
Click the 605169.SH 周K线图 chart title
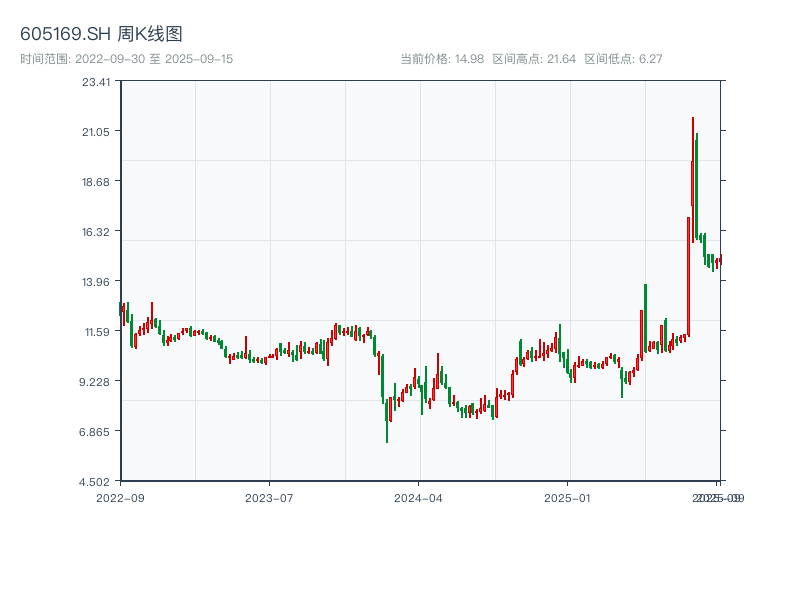101,35
